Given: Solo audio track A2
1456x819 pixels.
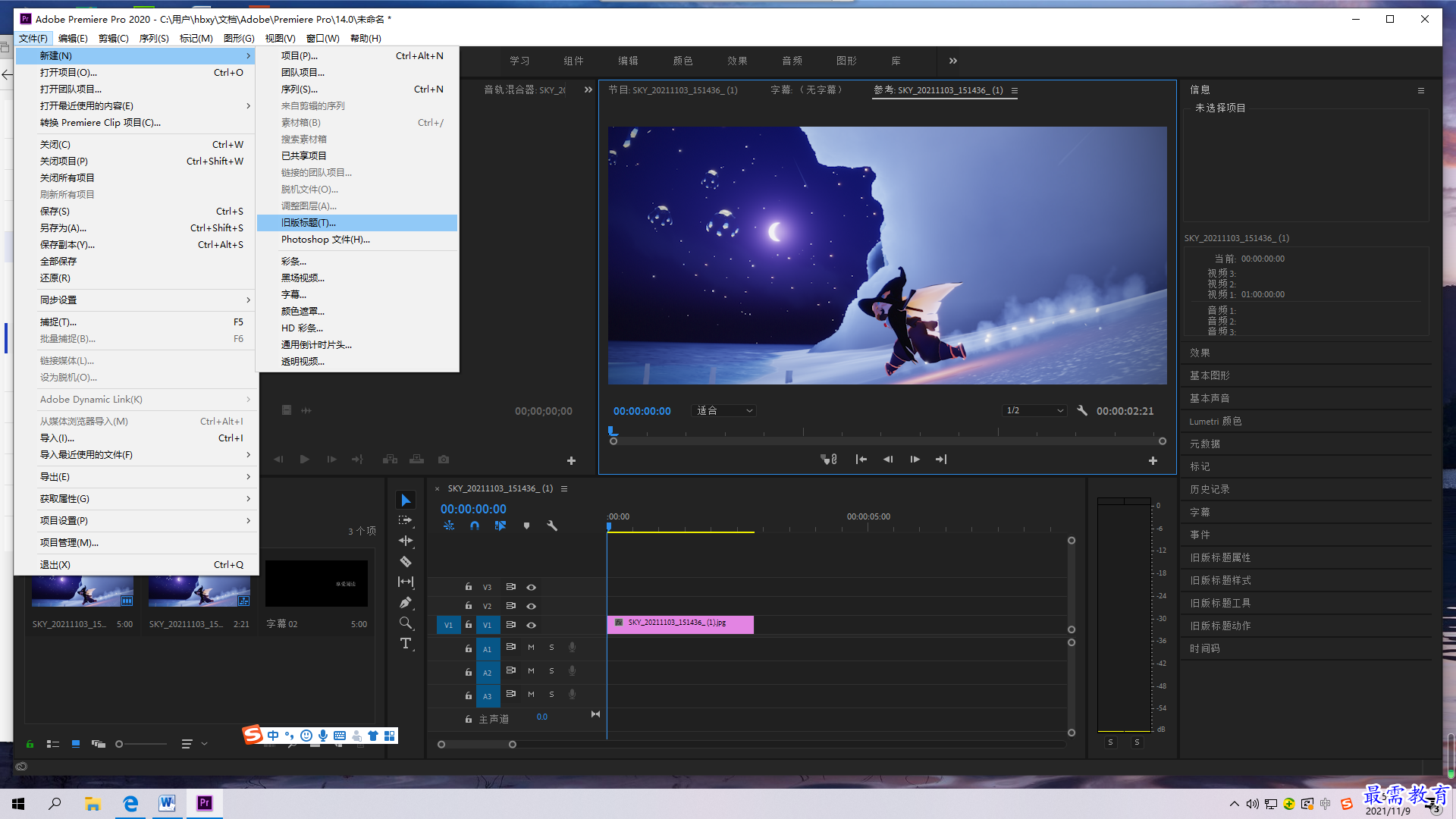Looking at the screenshot, I should coord(551,671).
